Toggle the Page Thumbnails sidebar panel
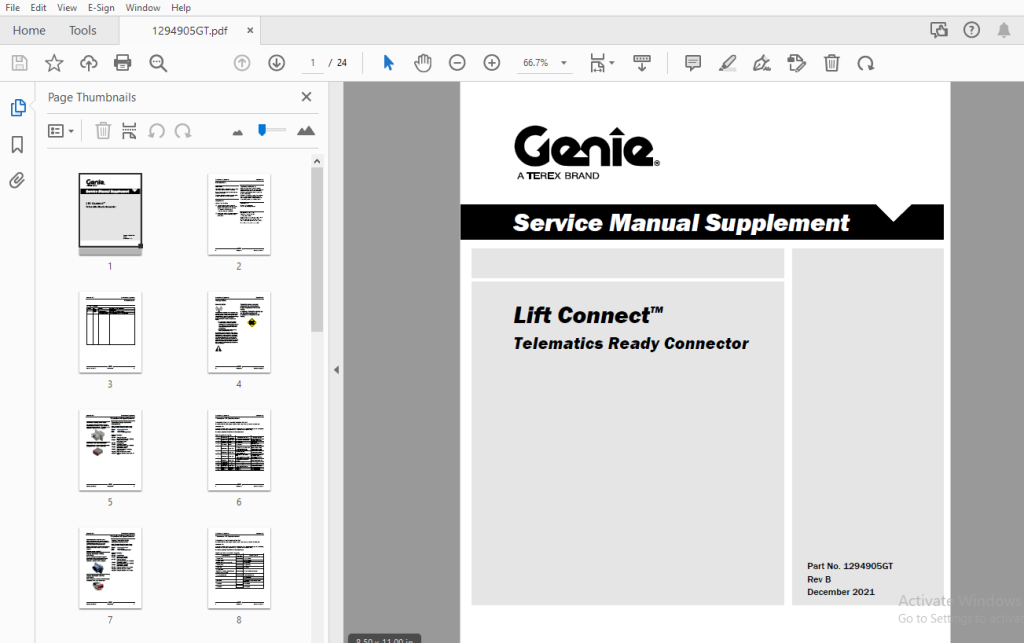Image resolution: width=1024 pixels, height=643 pixels. 18,106
